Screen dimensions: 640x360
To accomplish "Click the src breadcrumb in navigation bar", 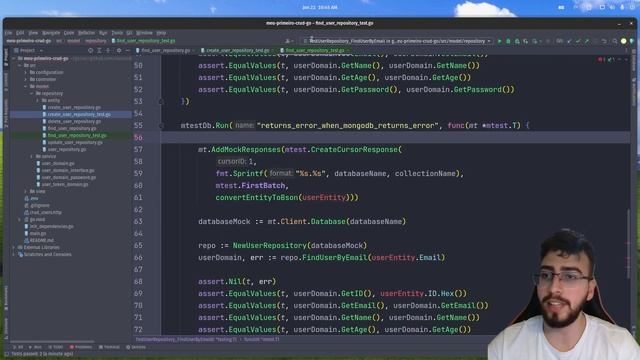I will pos(59,41).
